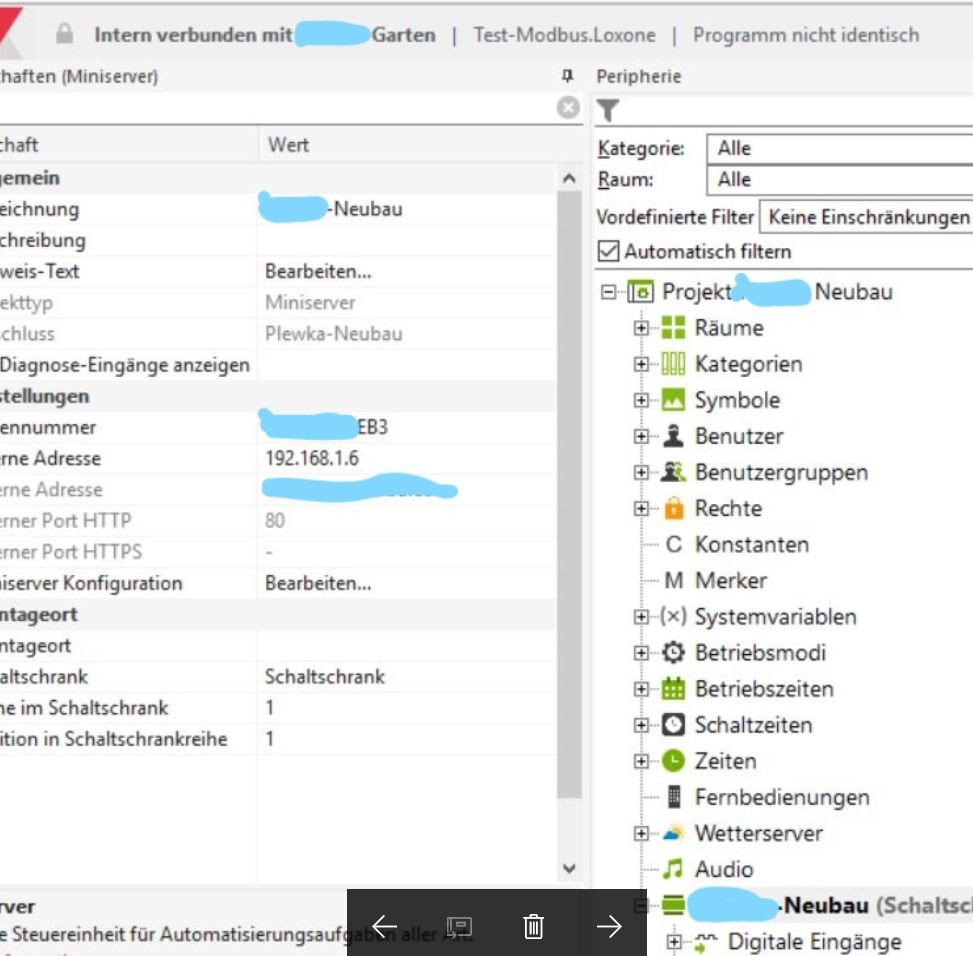Select the Kategorien icon in the tree

click(673, 364)
